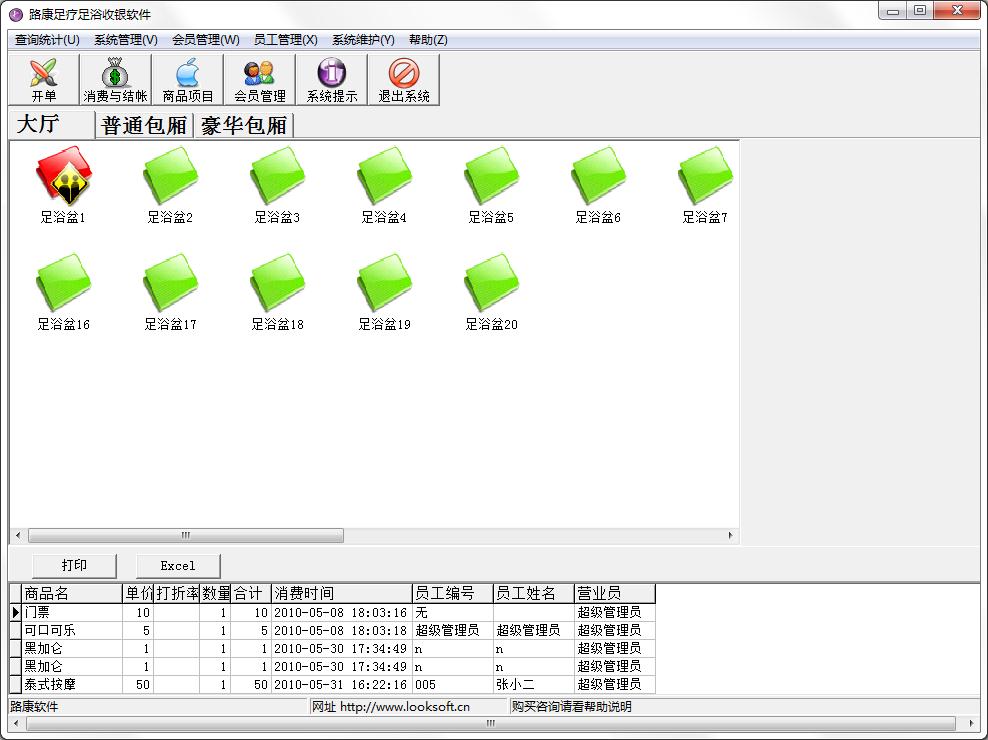
Task: Select the occupied red 足浴盆1 icon
Action: [64, 176]
